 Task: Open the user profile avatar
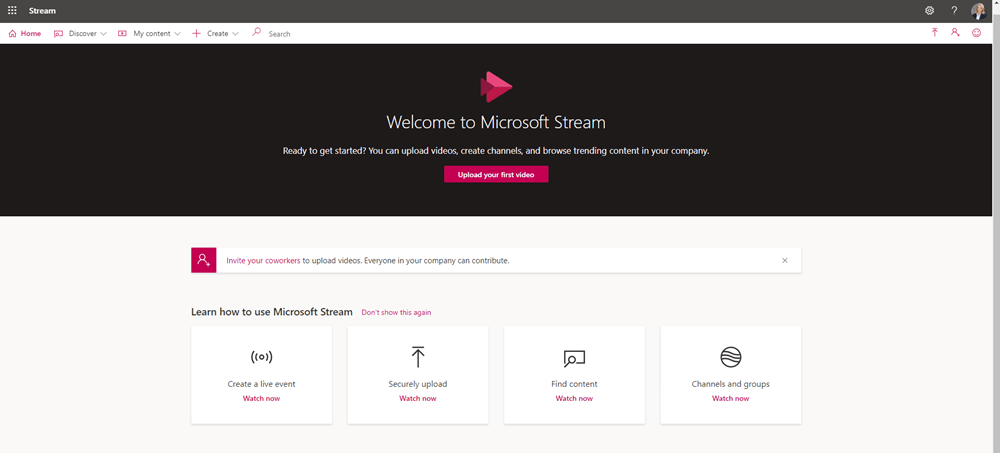point(978,11)
